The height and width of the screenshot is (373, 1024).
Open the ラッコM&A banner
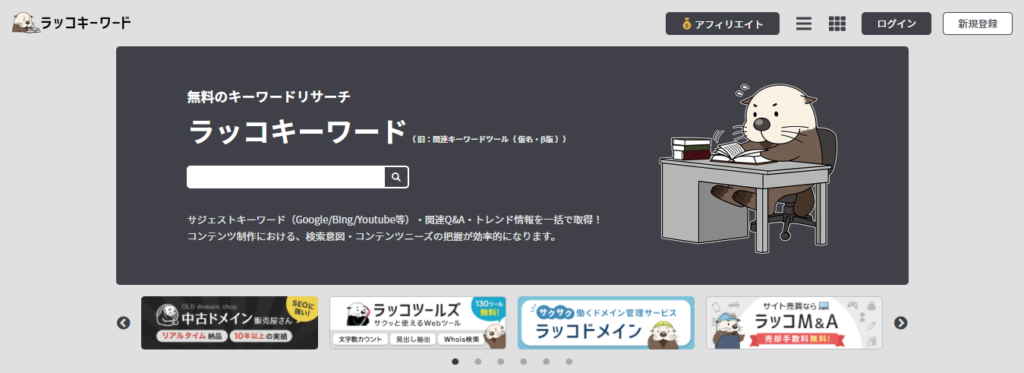(x=794, y=323)
